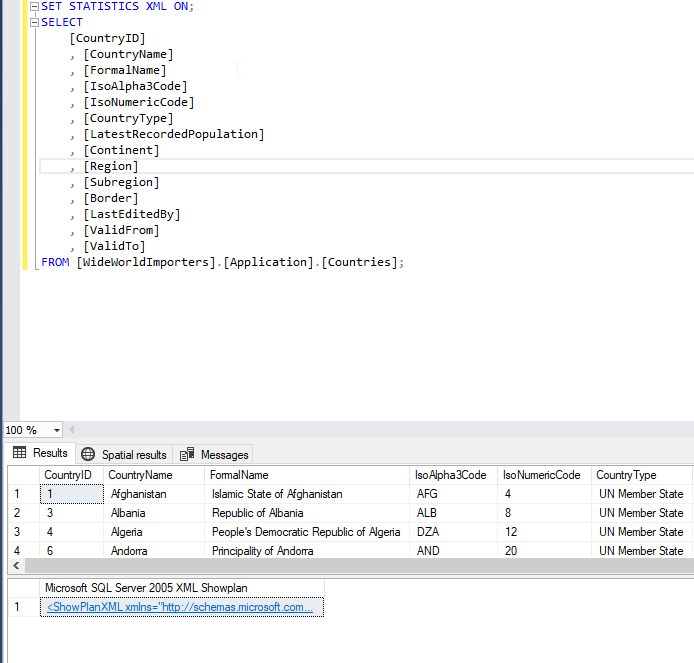Select the IsoAlpha3Code column header
Viewport: 694px width, 663px height.
[x=451, y=475]
